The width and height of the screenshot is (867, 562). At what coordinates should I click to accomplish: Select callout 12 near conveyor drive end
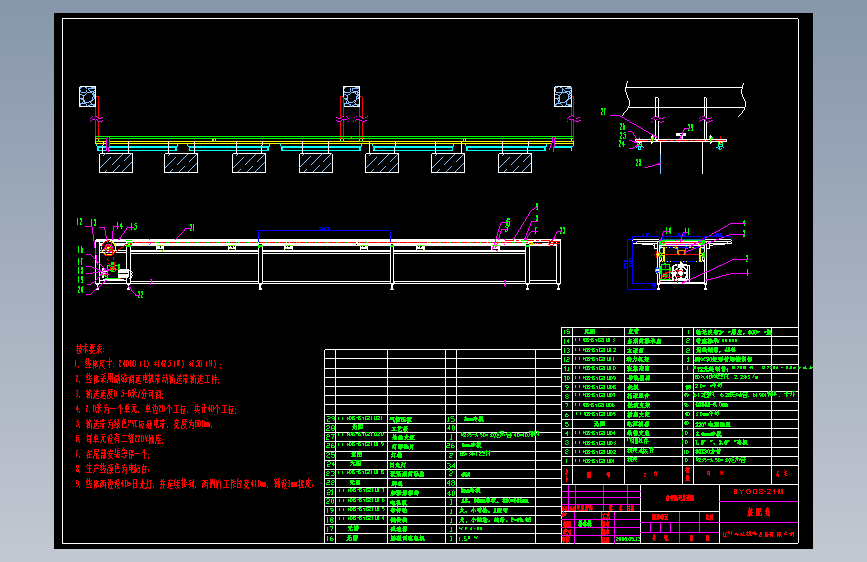[x=80, y=222]
